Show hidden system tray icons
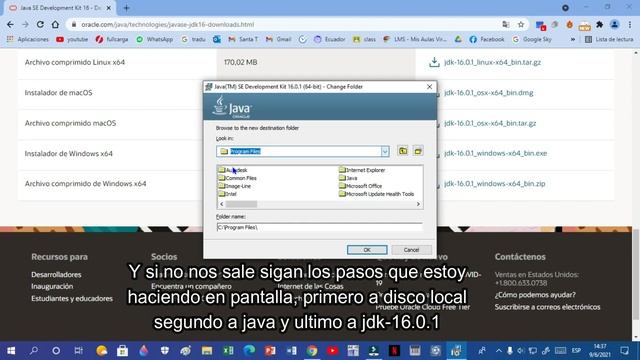 click(x=499, y=351)
